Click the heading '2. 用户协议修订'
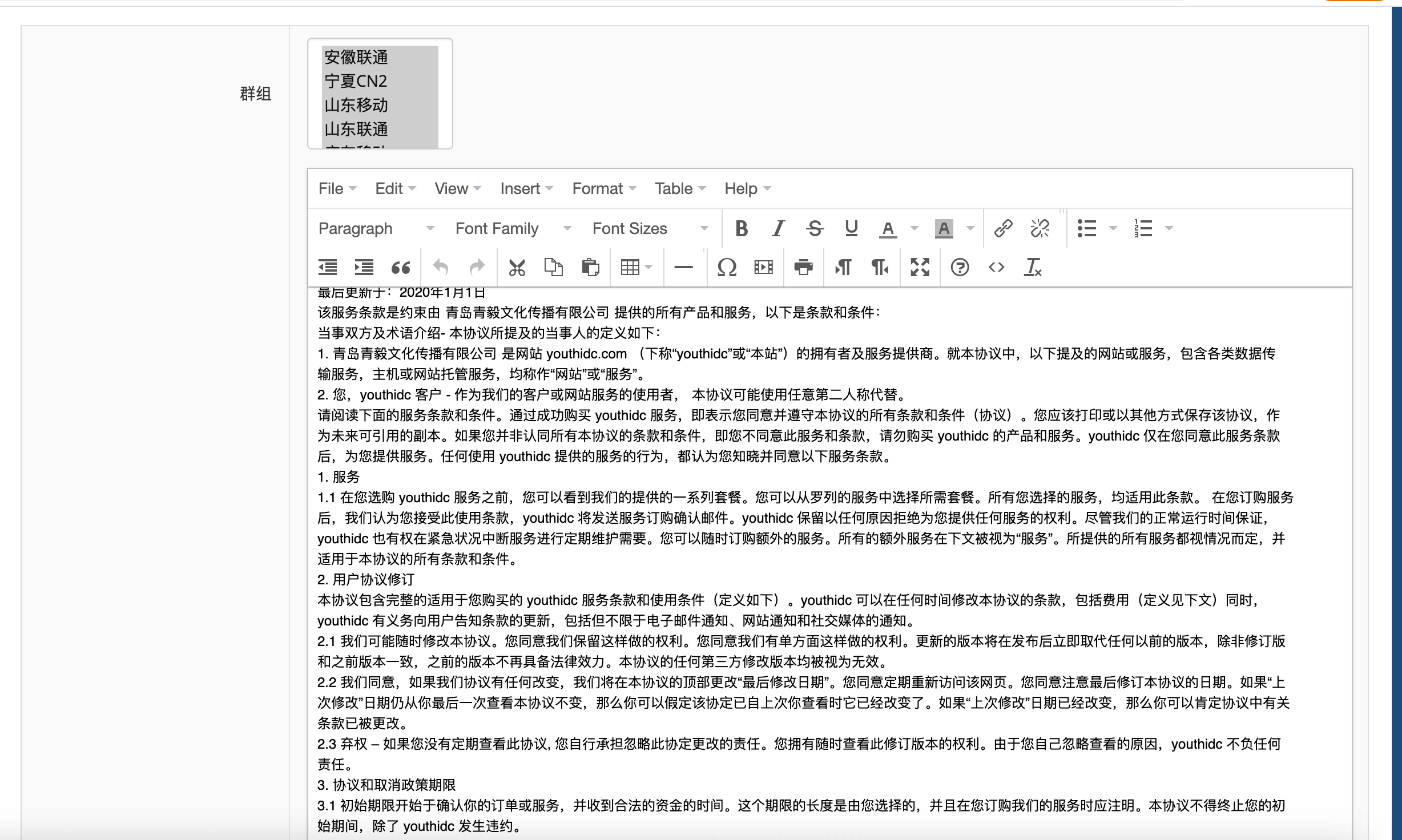This screenshot has height=840, width=1402. tap(366, 580)
